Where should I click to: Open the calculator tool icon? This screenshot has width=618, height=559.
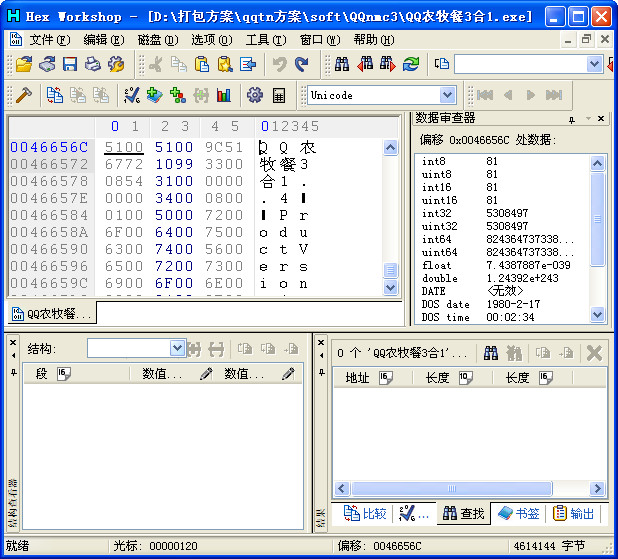(x=279, y=95)
